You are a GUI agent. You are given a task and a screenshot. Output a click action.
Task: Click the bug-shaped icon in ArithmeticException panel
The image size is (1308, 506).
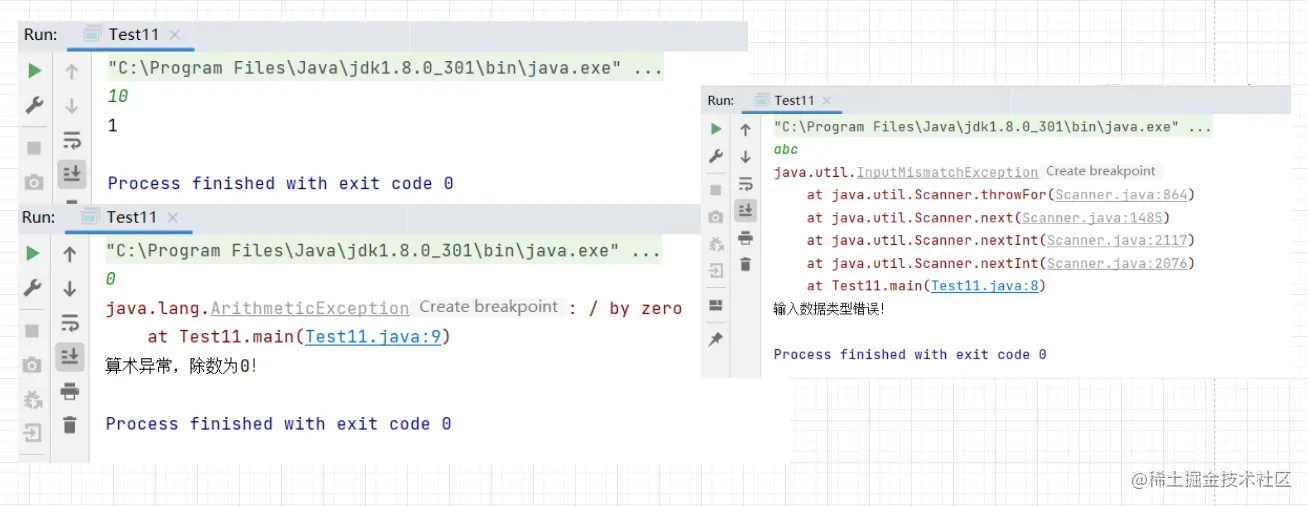33,399
